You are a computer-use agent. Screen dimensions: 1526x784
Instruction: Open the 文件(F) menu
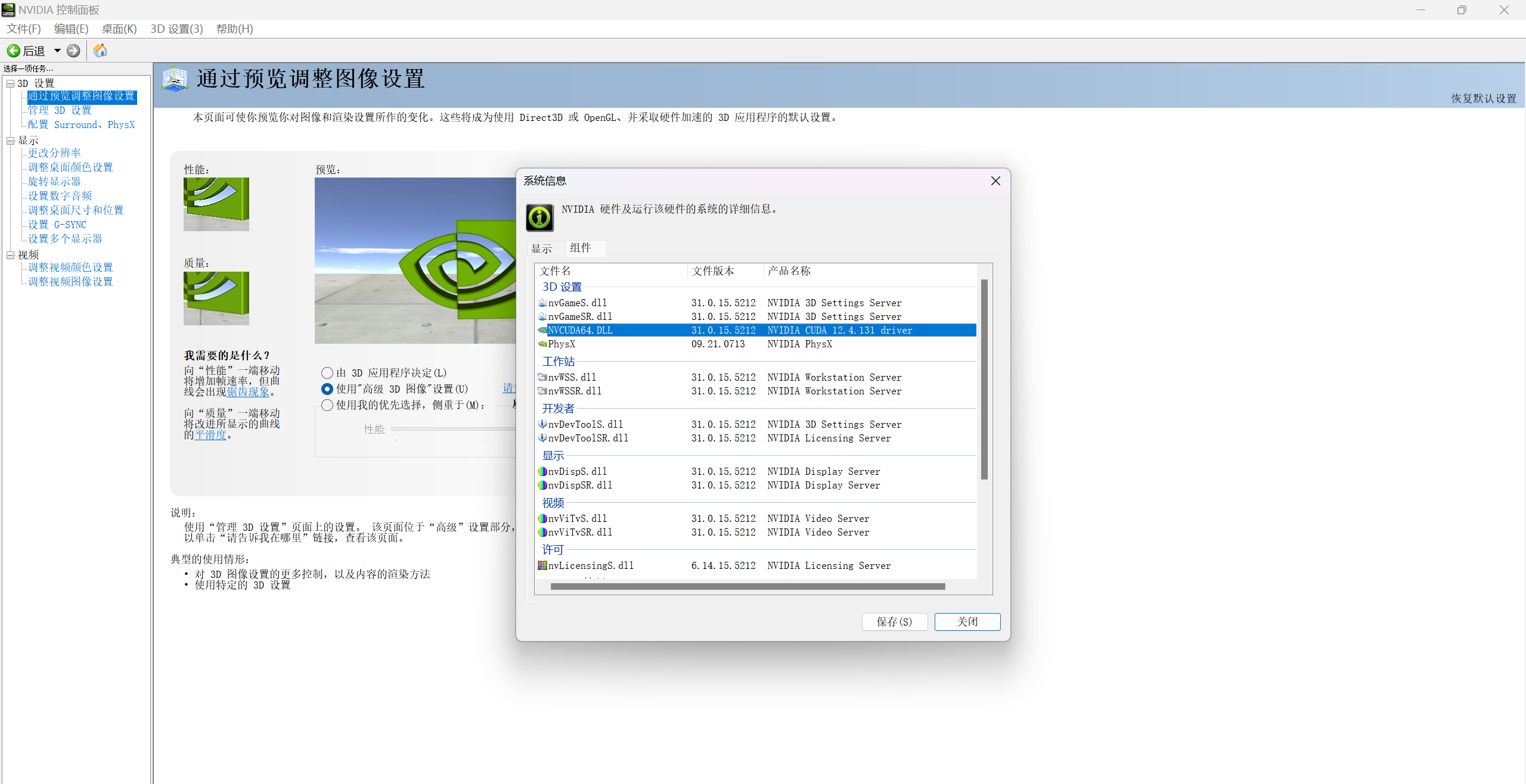click(24, 29)
